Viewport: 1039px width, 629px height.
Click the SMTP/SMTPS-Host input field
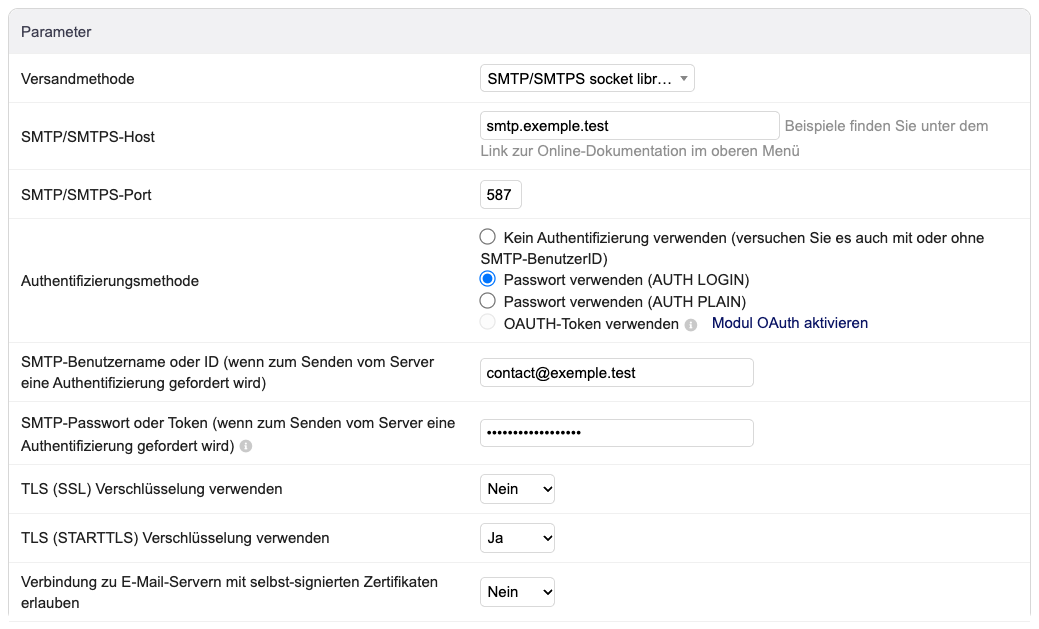pyautogui.click(x=629, y=125)
